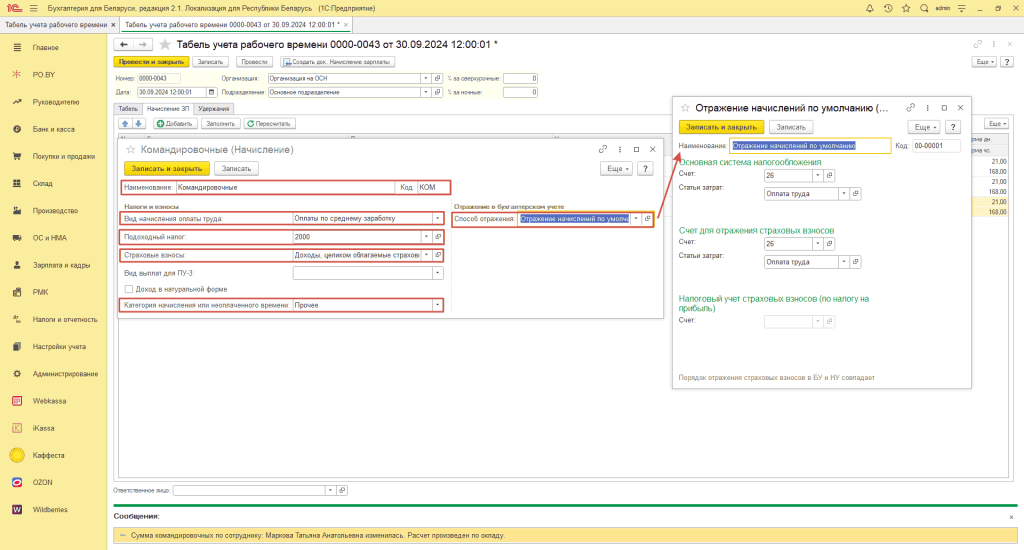This screenshot has width=1024, height=550.
Task: Switch to first Табель учета рабочего времени window tab
Action: 56,25
